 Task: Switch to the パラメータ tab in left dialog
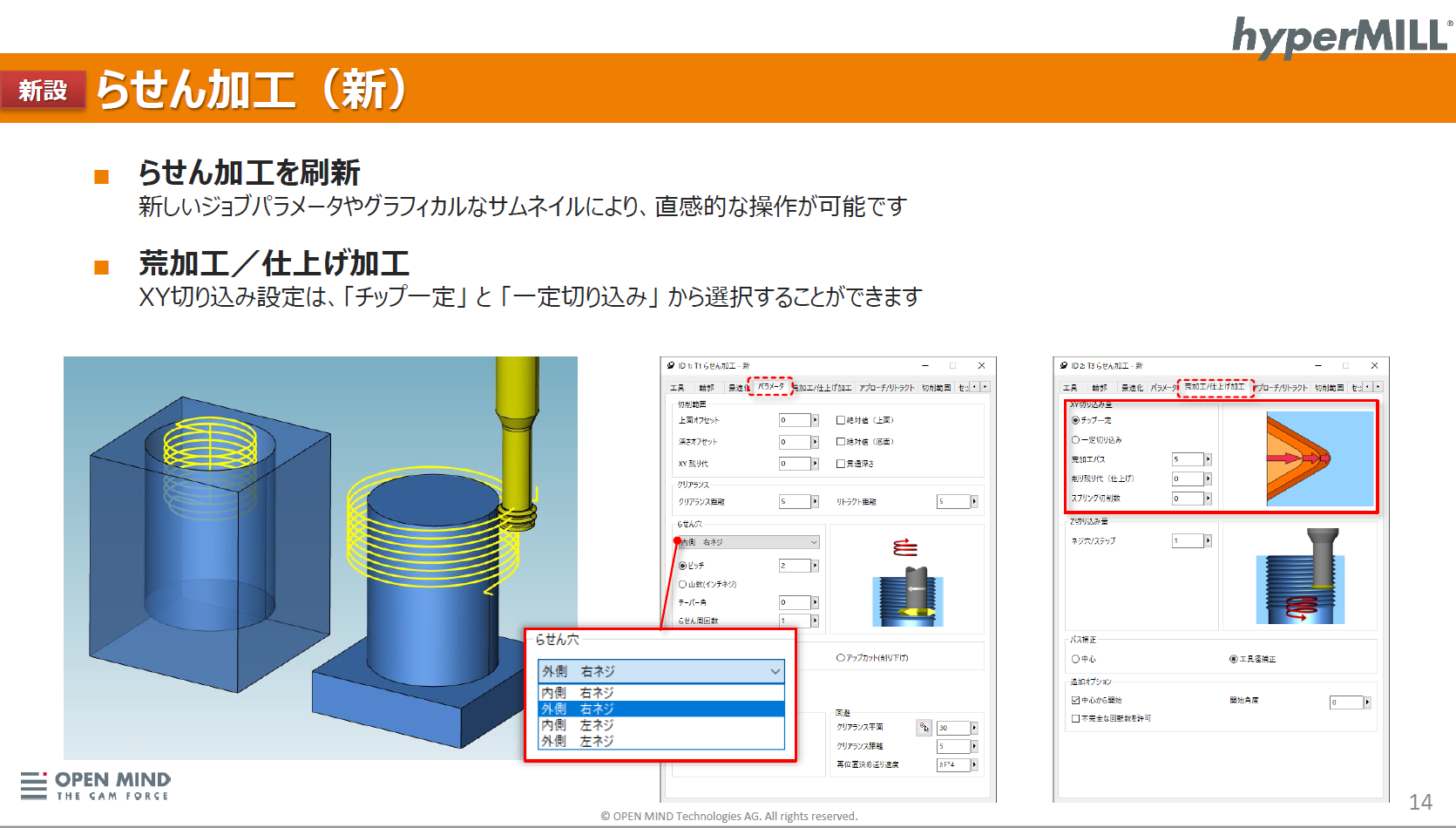[x=770, y=387]
